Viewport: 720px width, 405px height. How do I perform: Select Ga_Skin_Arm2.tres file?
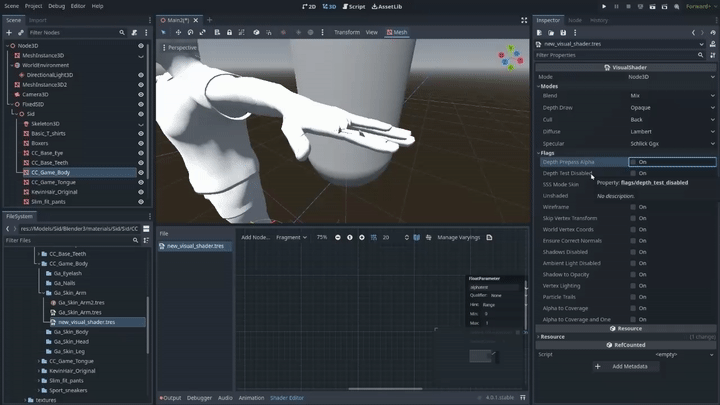pos(81,303)
